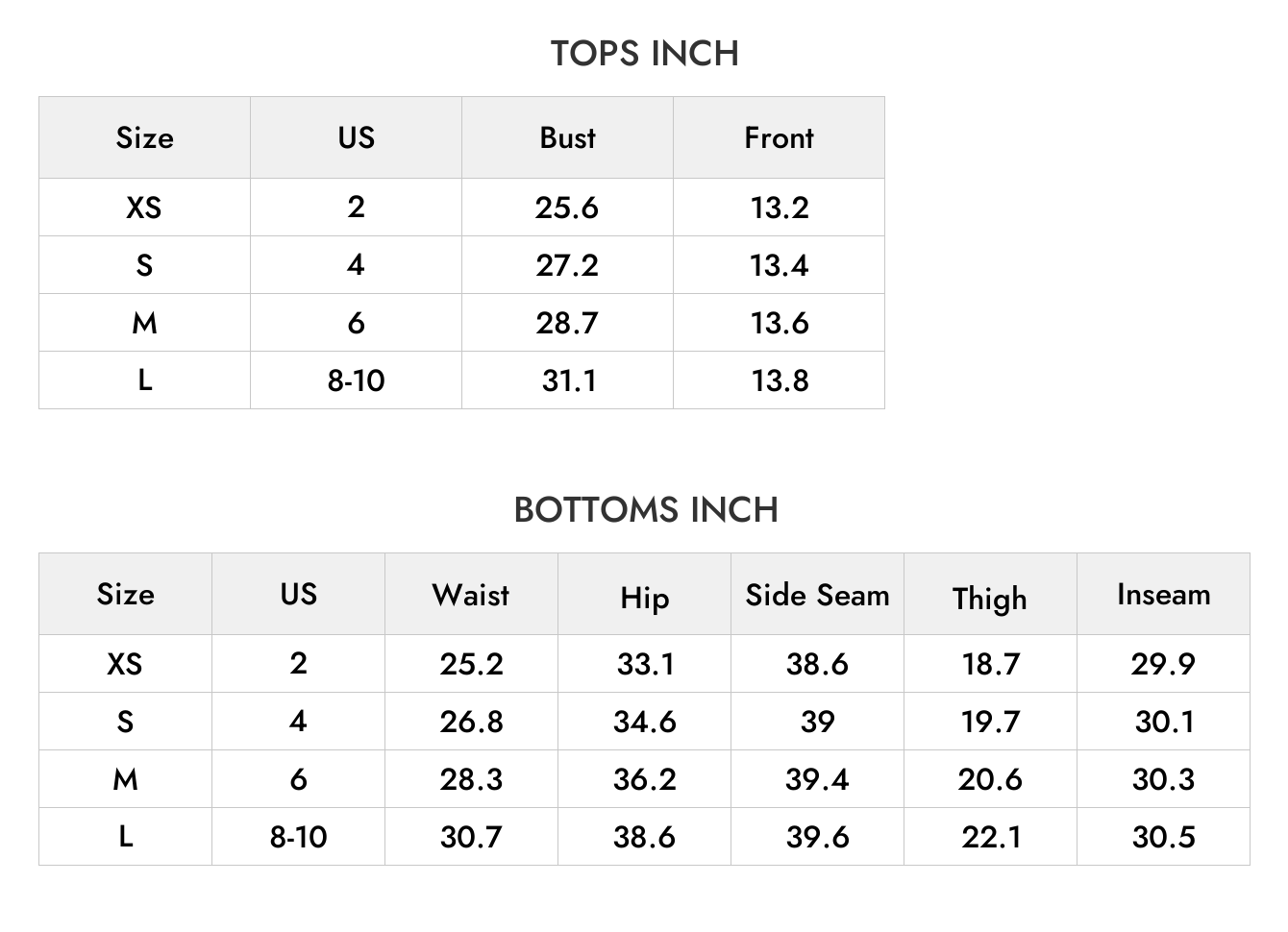Select front value 13.4 for size S

pos(780,265)
